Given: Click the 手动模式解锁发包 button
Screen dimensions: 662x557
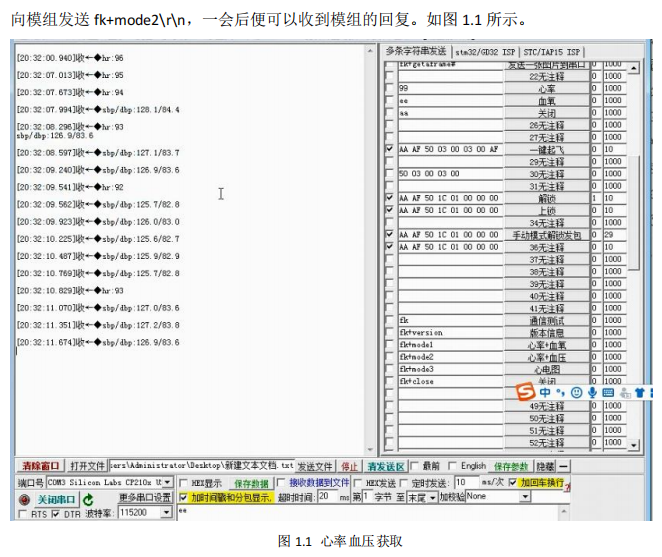Looking at the screenshot, I should point(547,235).
